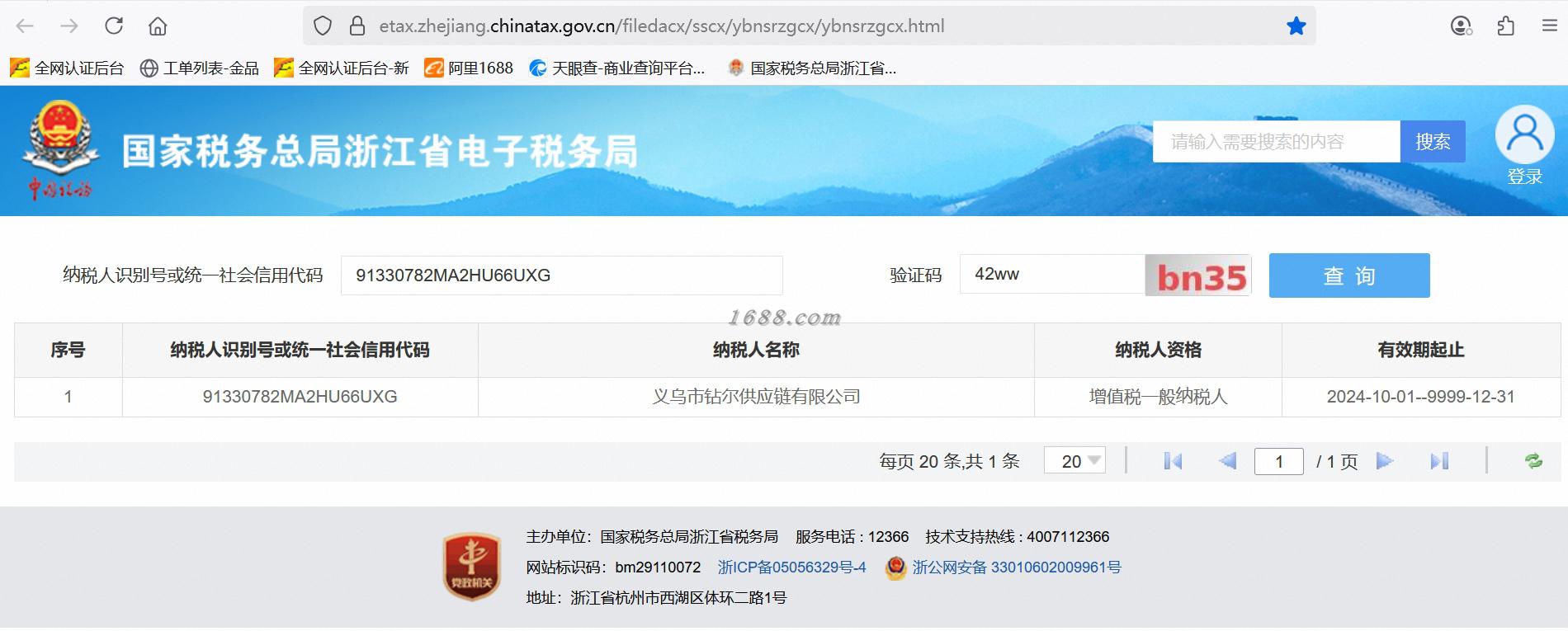Screen dimensions: 1568x631
Task: Refresh the table with green arrows icon
Action: [1533, 461]
